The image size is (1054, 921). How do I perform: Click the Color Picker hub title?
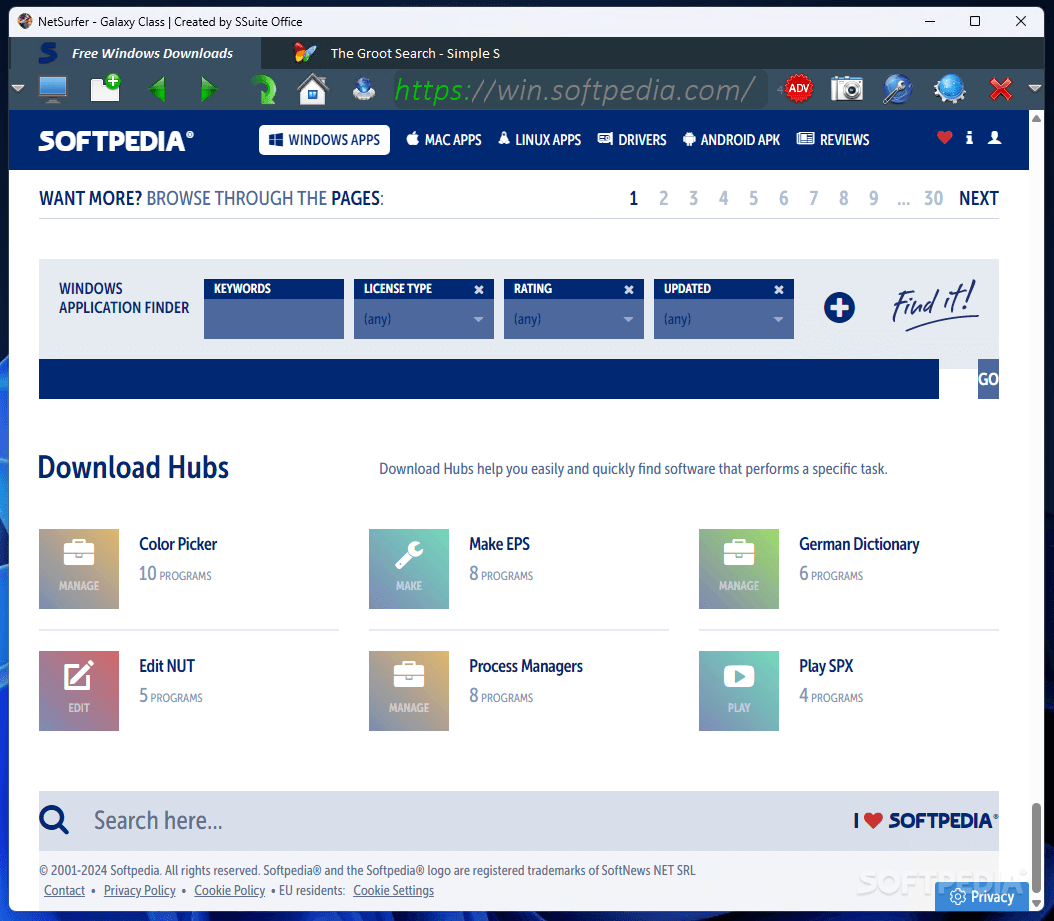click(x=178, y=544)
